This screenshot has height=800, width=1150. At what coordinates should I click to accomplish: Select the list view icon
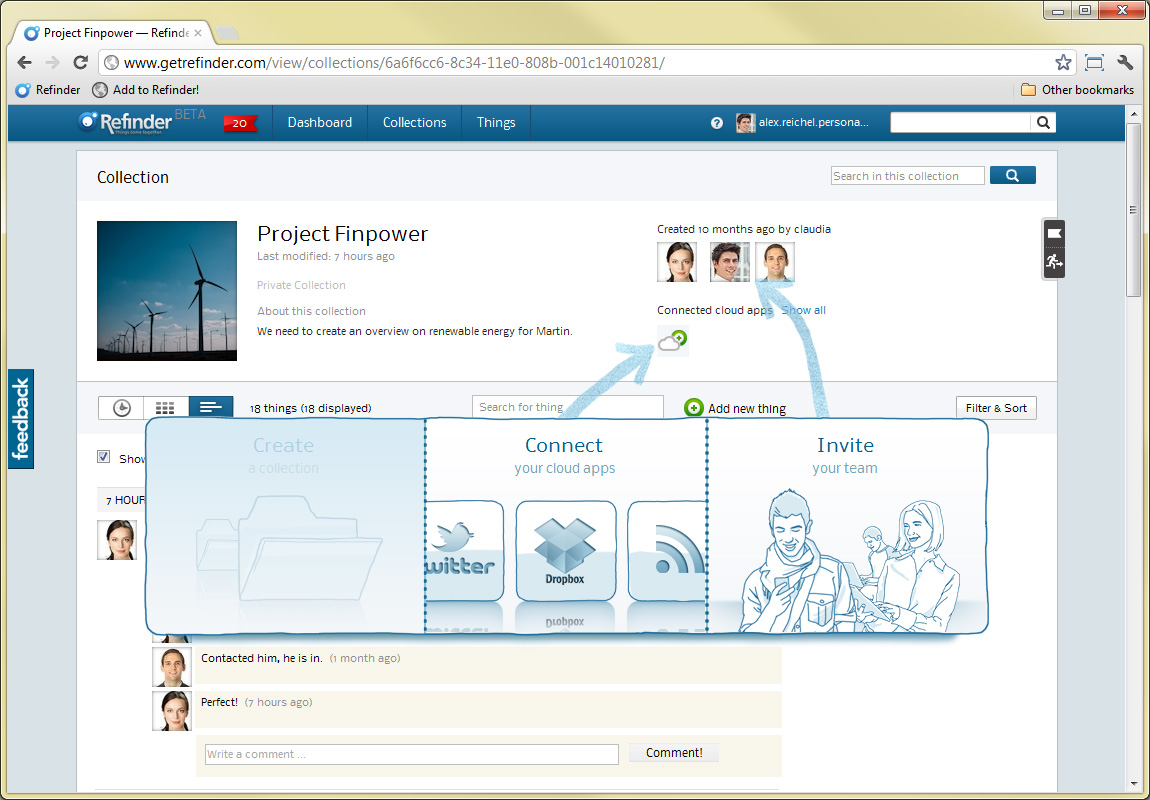click(x=210, y=407)
